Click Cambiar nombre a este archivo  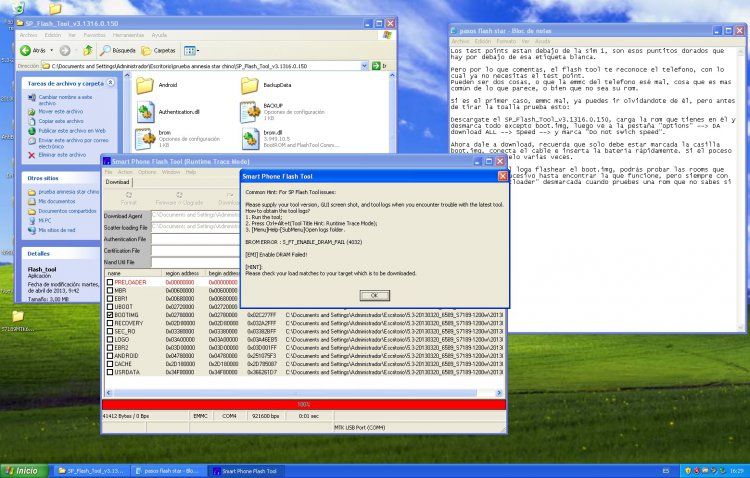pyautogui.click(x=60, y=100)
